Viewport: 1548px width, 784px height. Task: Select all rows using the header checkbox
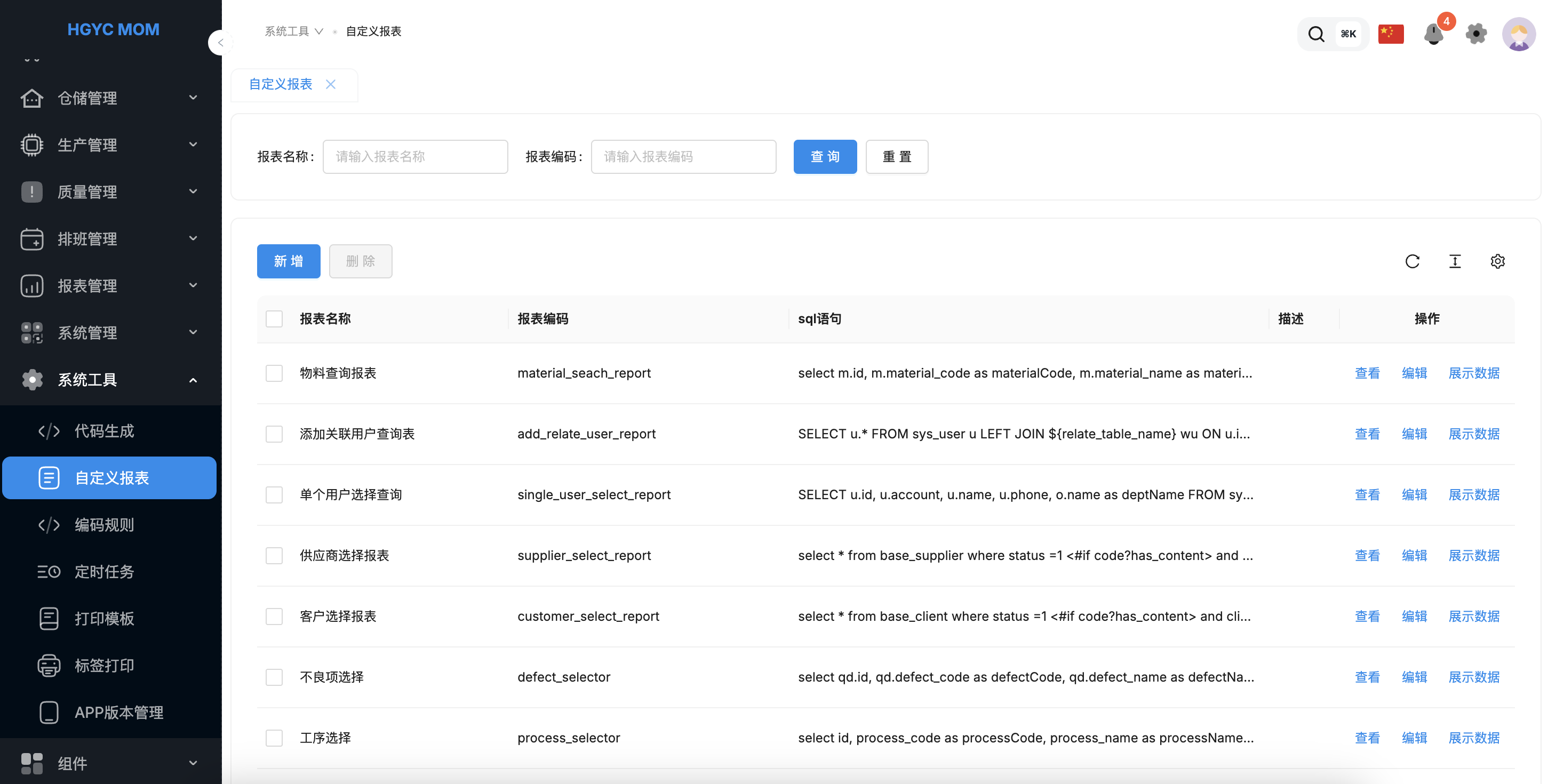click(274, 318)
